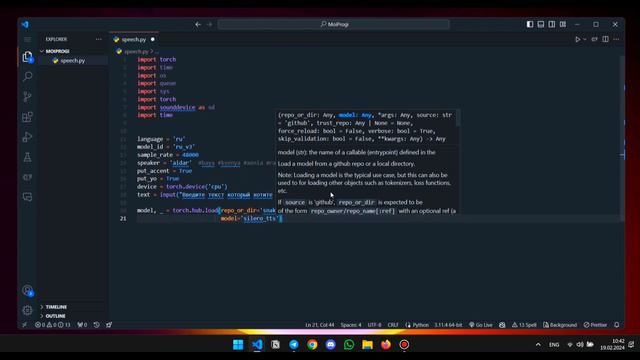Toggle the bottom panel layout
Screen dimensions: 640x360
(x=541, y=24)
